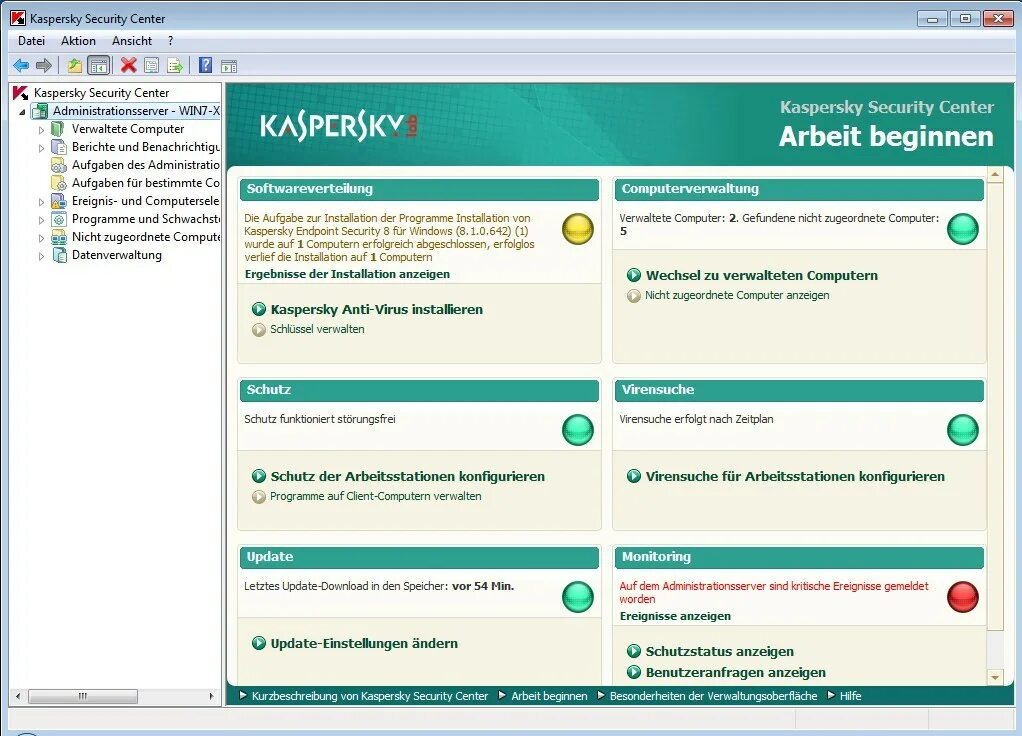Click the Export list toolbar icon
Screen dimensions: 1022x736
[x=175, y=65]
